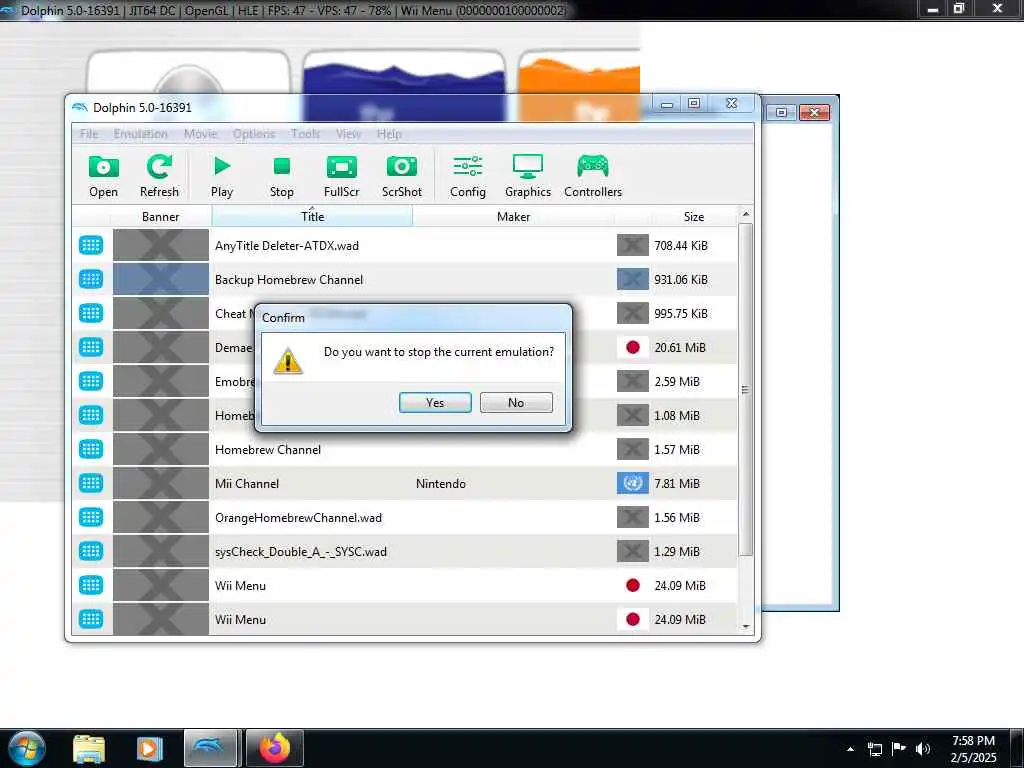Click No in the Confirm dialog
1024x768 pixels.
coord(516,402)
